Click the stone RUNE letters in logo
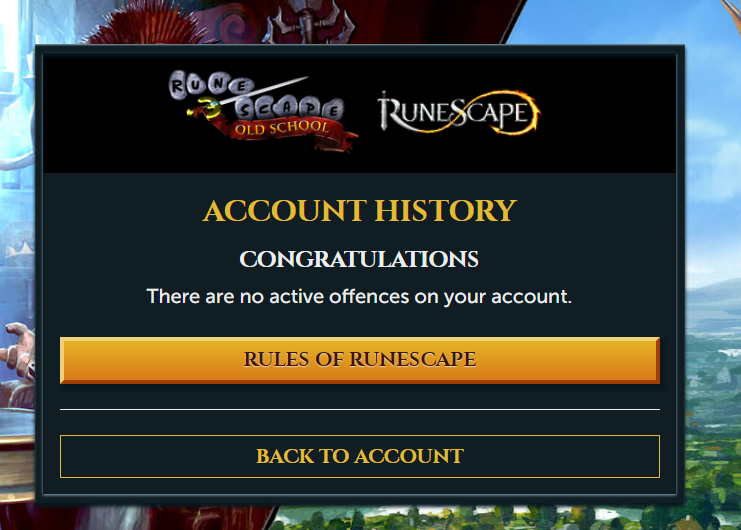Viewport: 741px width, 530px height. click(211, 85)
